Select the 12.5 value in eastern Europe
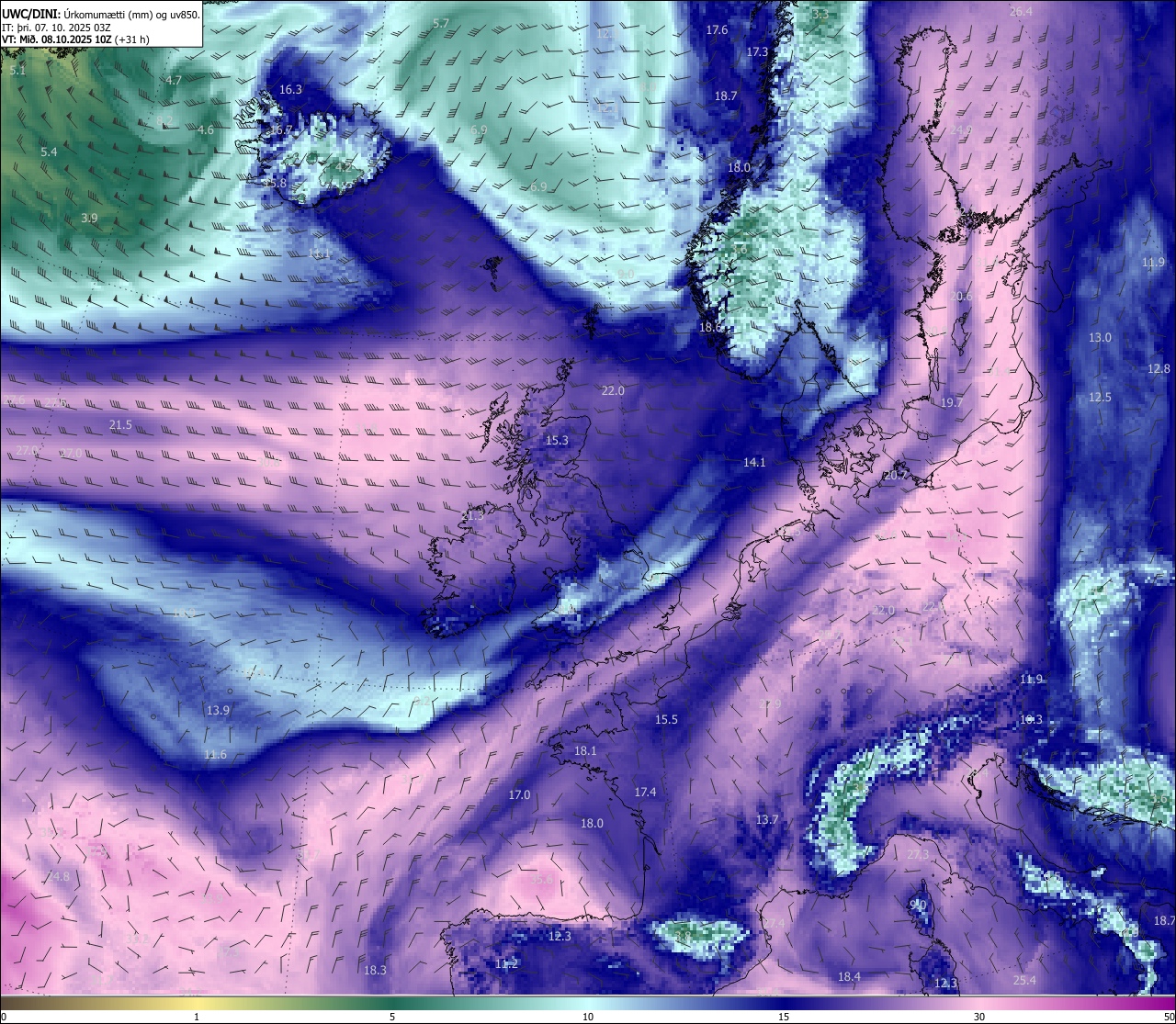Image resolution: width=1176 pixels, height=1024 pixels. pyautogui.click(x=1100, y=397)
